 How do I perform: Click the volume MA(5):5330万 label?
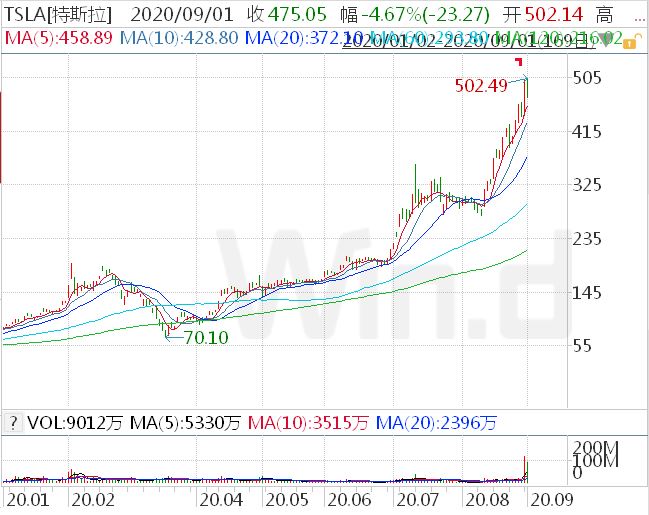tap(185, 423)
